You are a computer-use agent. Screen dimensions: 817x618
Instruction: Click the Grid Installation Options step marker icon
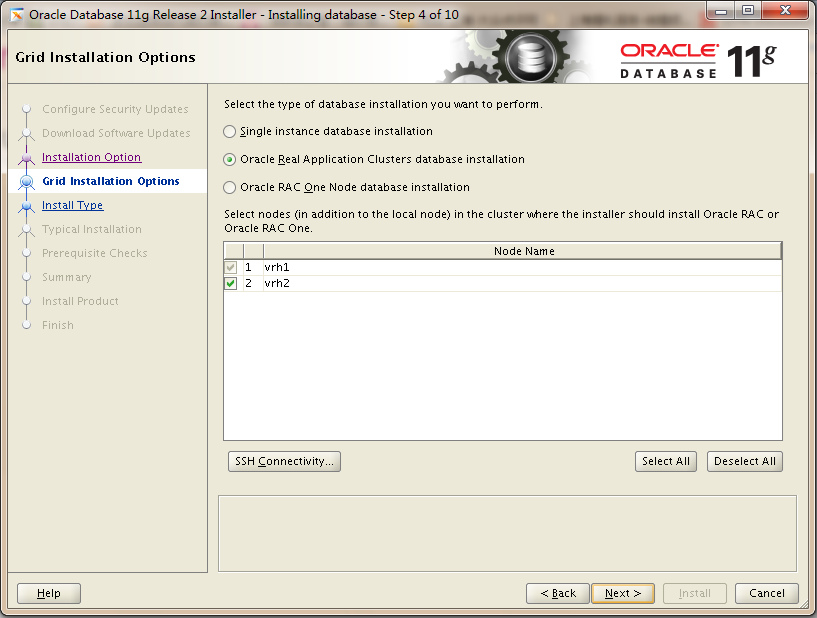27,181
